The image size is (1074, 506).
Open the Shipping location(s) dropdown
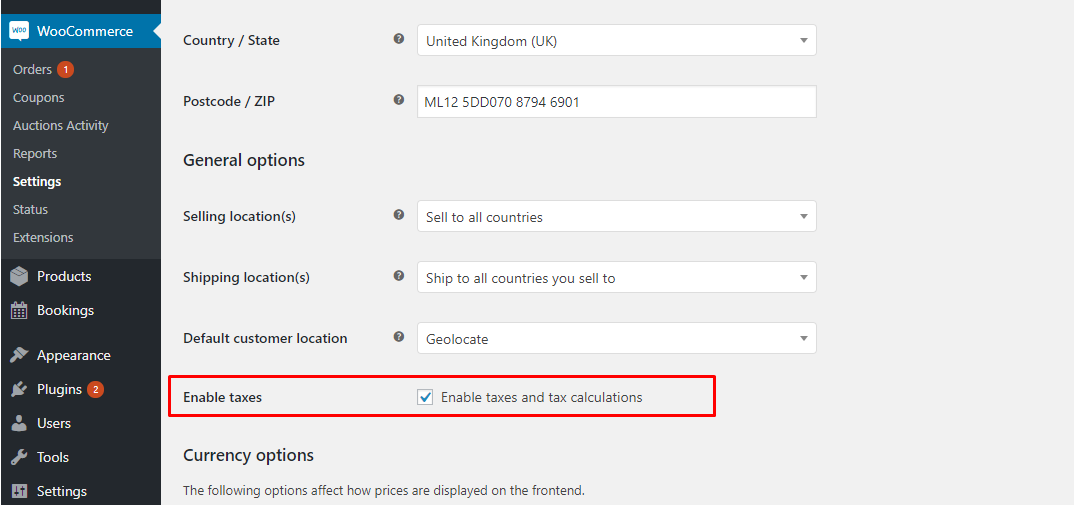click(x=616, y=277)
